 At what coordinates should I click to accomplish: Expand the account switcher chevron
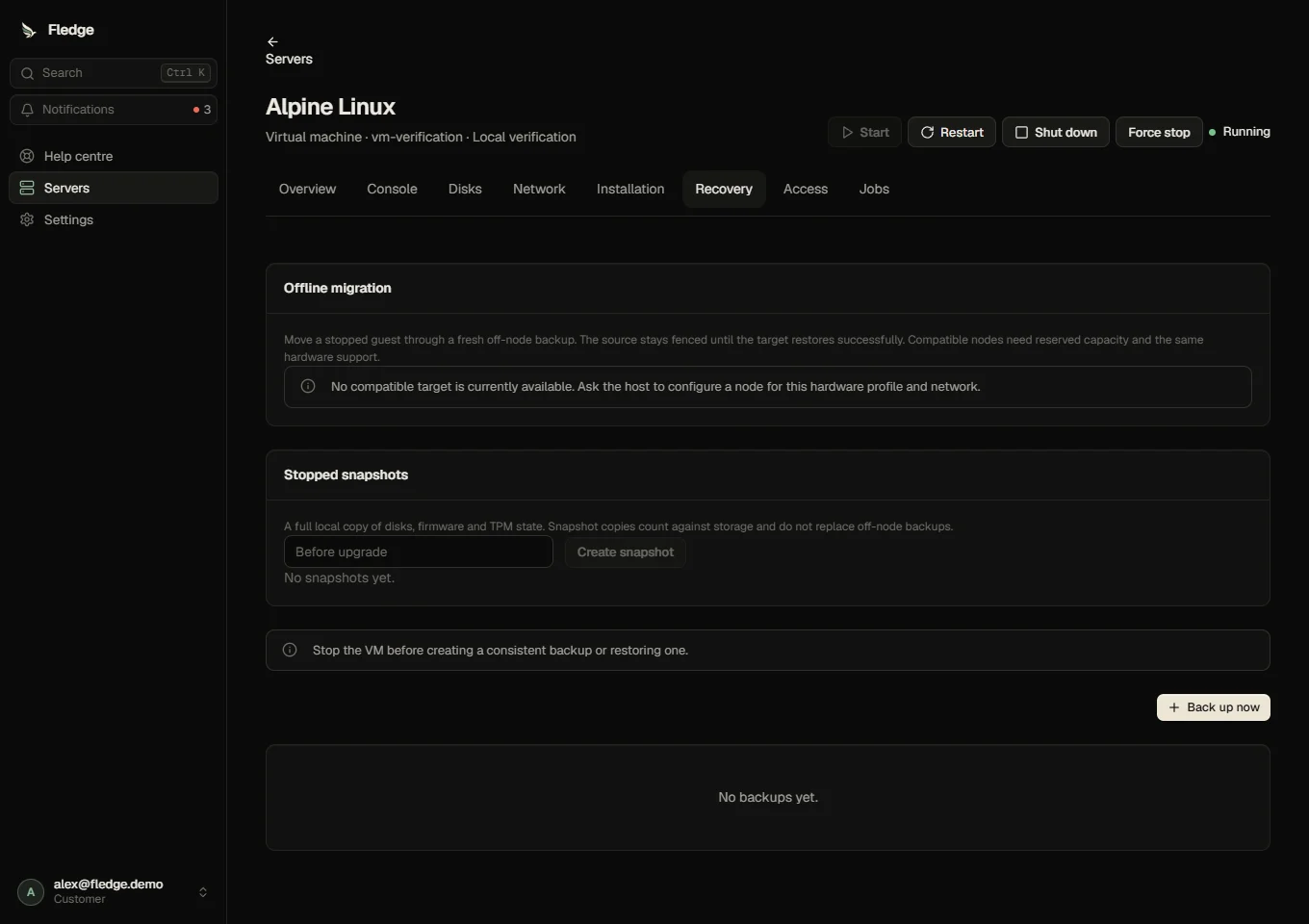203,892
